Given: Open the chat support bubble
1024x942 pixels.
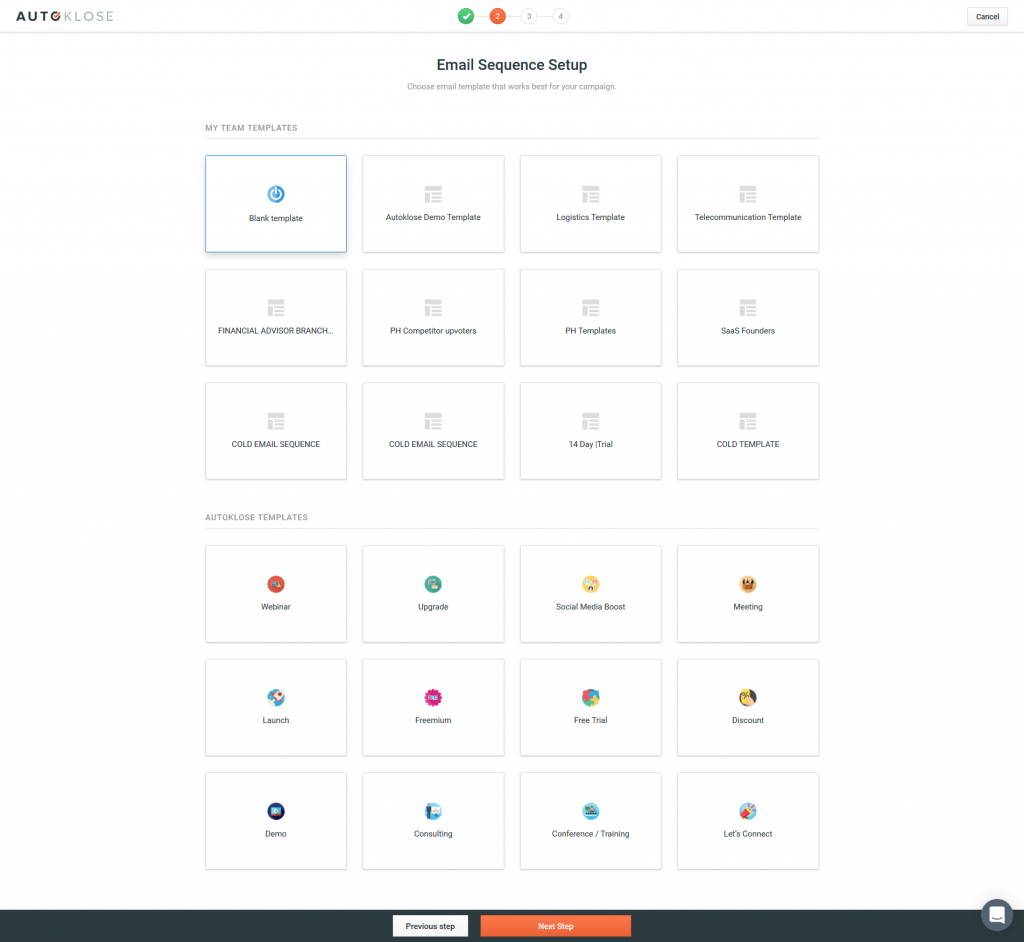Looking at the screenshot, I should [x=997, y=915].
